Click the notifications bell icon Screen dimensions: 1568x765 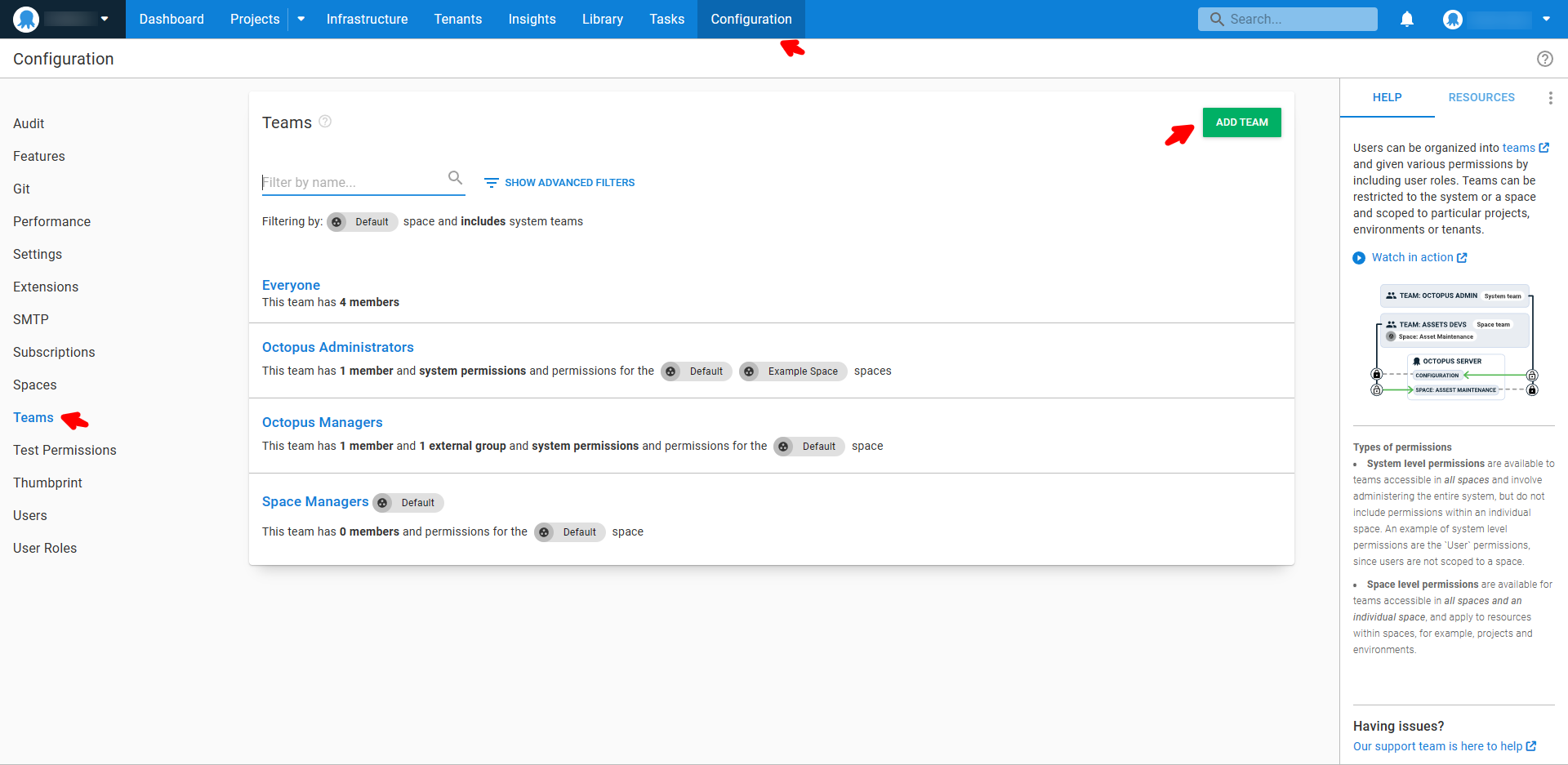1407,19
